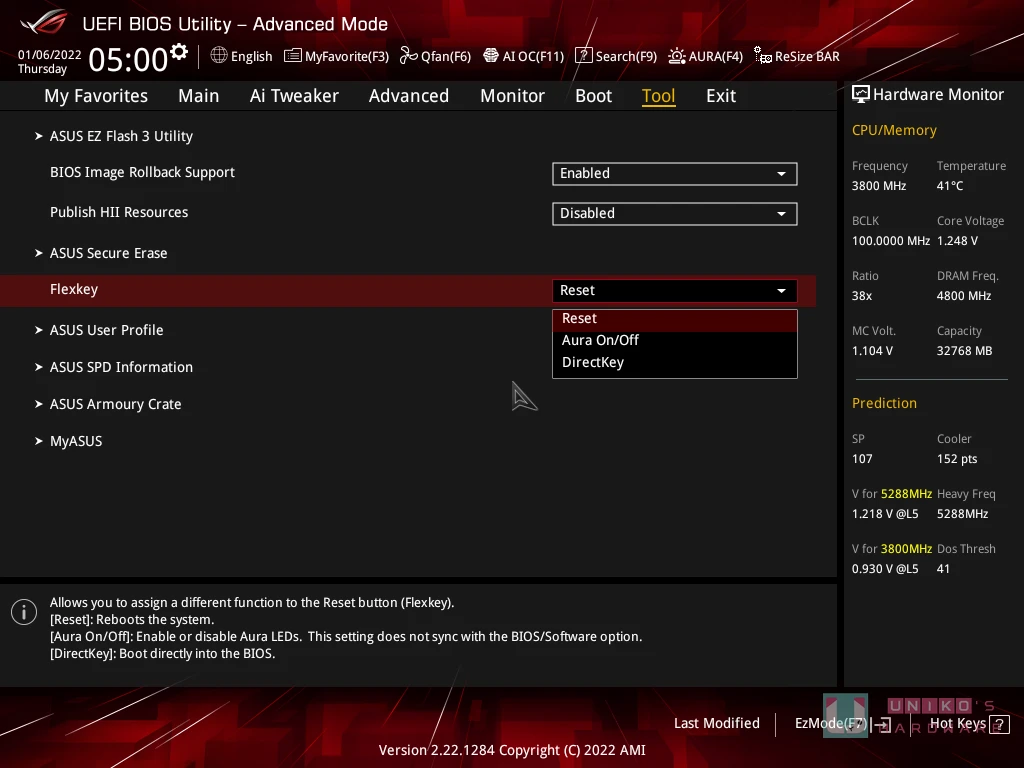This screenshot has width=1024, height=768.
Task: Click the AURA light icon
Action: pyautogui.click(x=677, y=56)
